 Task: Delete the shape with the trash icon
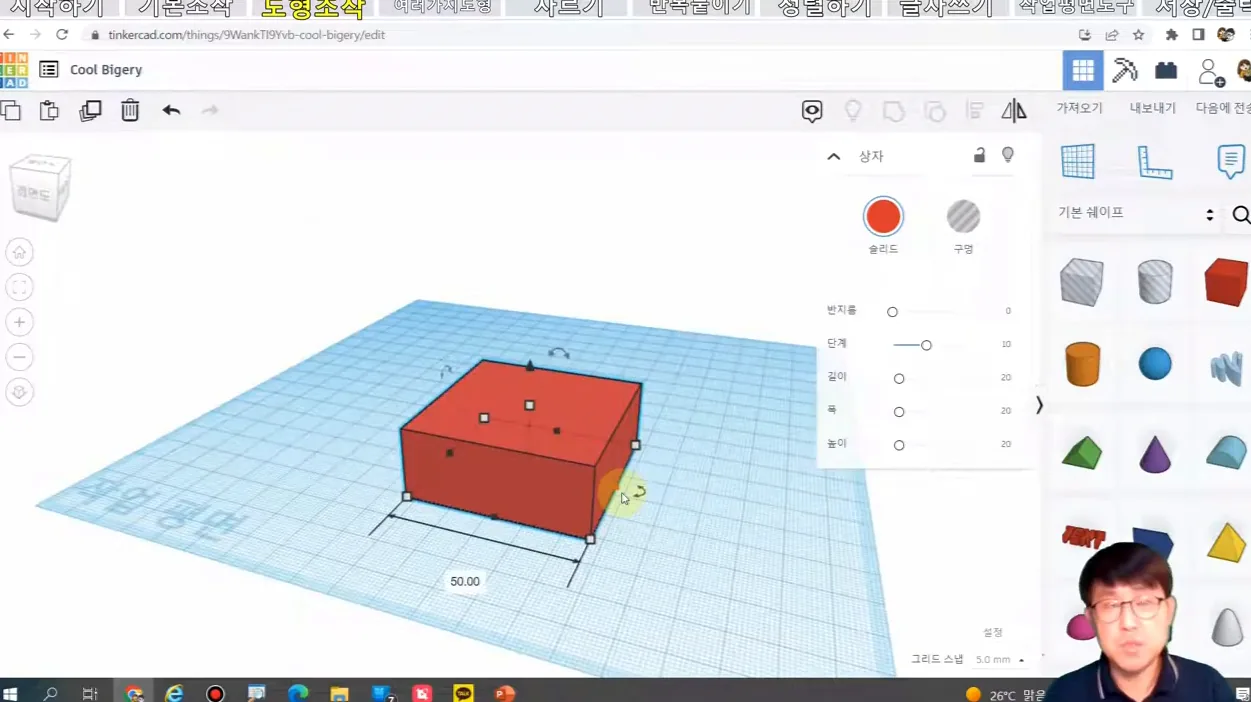[130, 110]
